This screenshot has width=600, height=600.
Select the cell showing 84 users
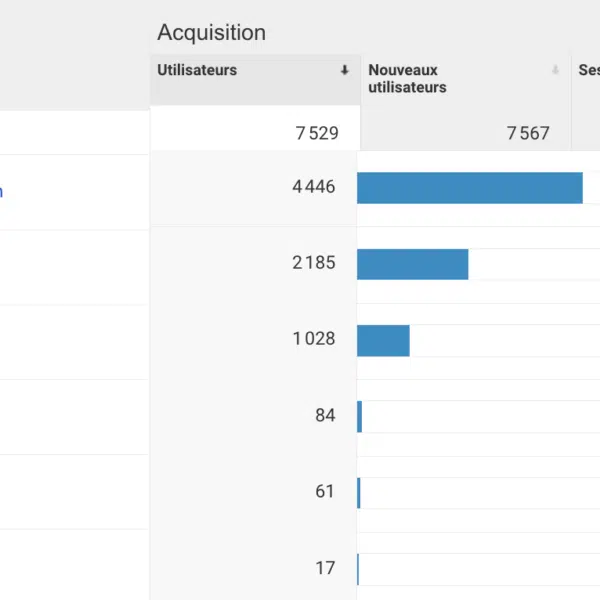pyautogui.click(x=325, y=415)
